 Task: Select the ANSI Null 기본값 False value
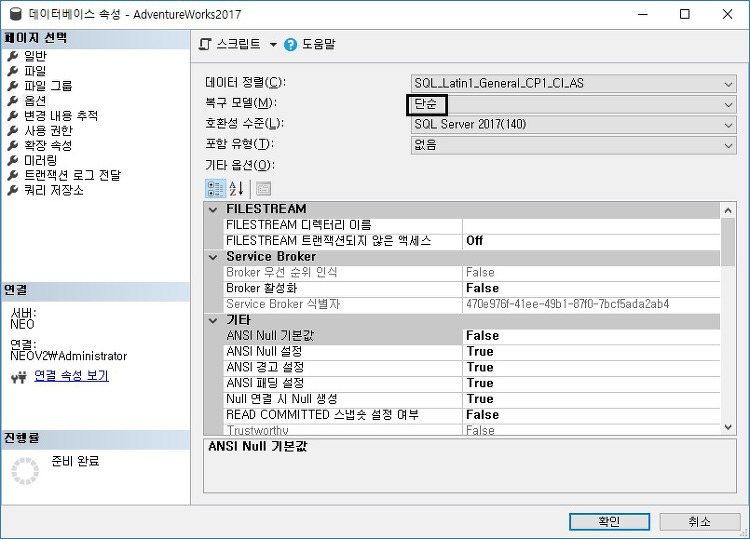click(591, 336)
